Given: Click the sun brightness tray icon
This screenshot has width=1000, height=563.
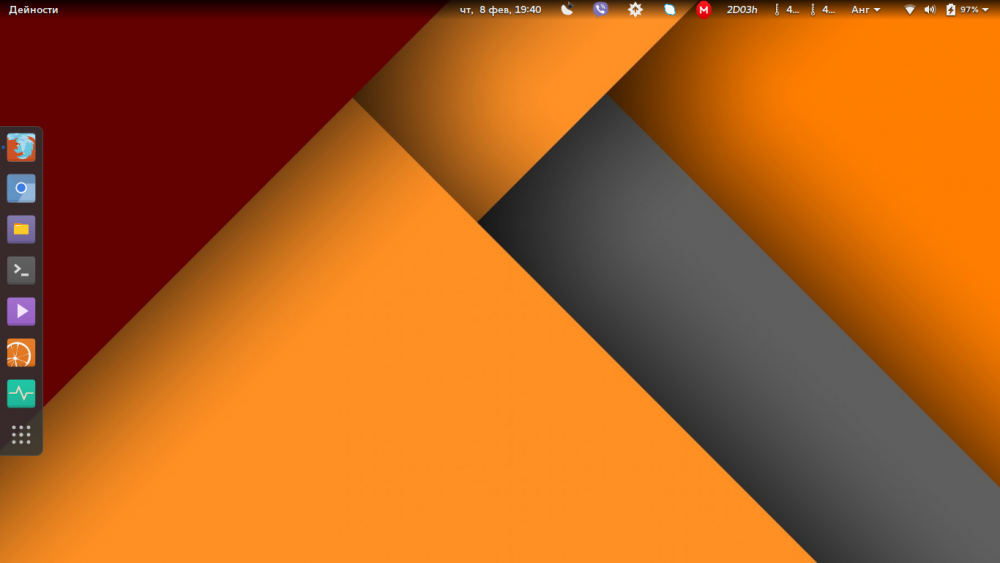Looking at the screenshot, I should (635, 10).
